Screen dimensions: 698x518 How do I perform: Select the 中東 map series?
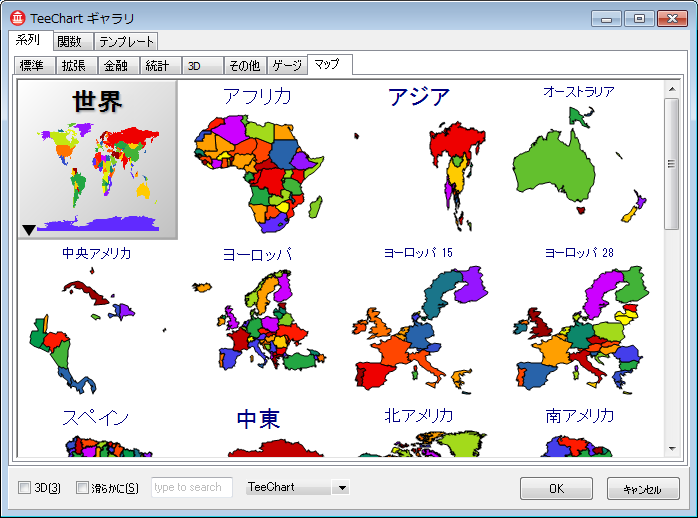coord(258,429)
